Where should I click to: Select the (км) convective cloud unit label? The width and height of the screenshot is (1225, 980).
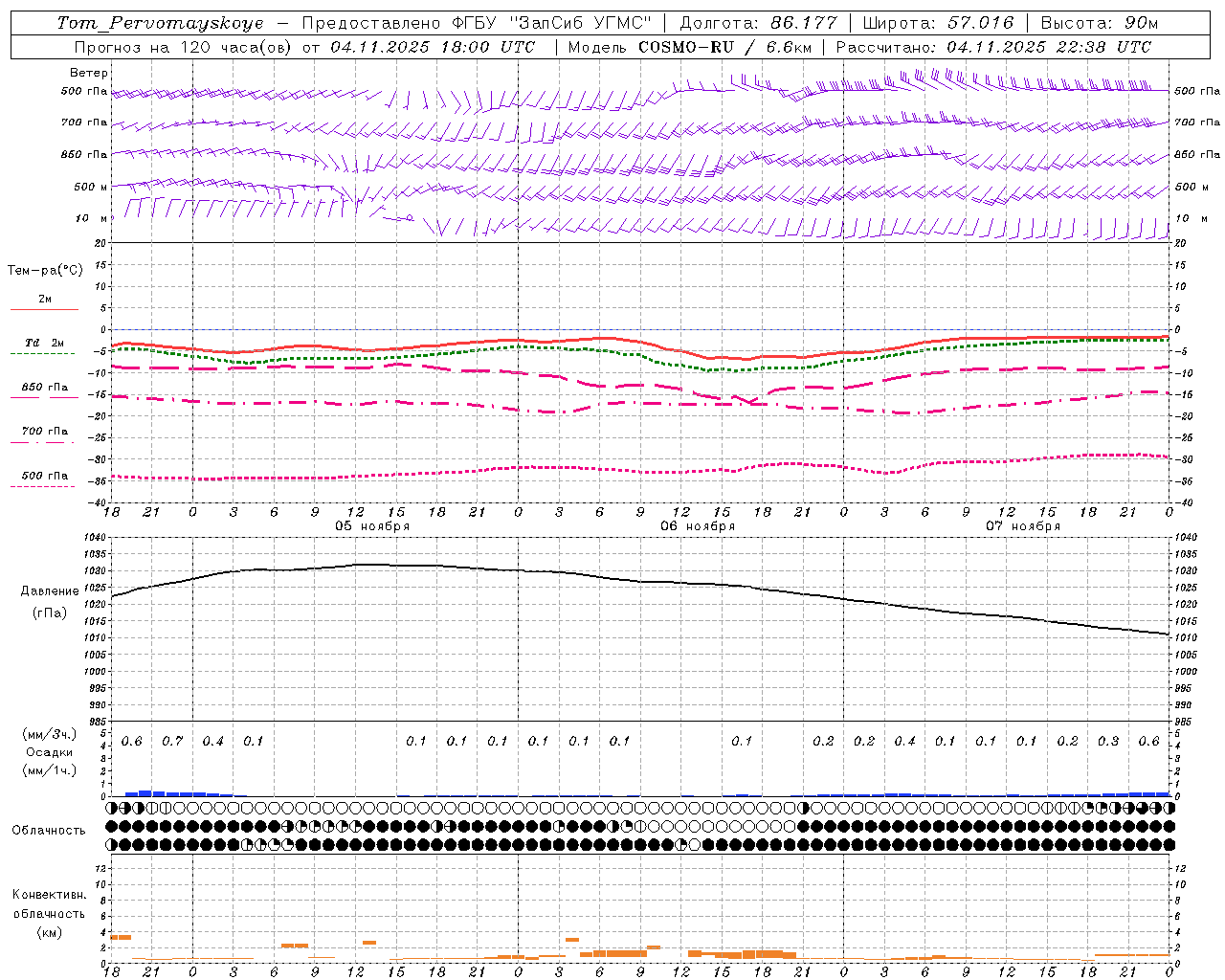point(50,932)
